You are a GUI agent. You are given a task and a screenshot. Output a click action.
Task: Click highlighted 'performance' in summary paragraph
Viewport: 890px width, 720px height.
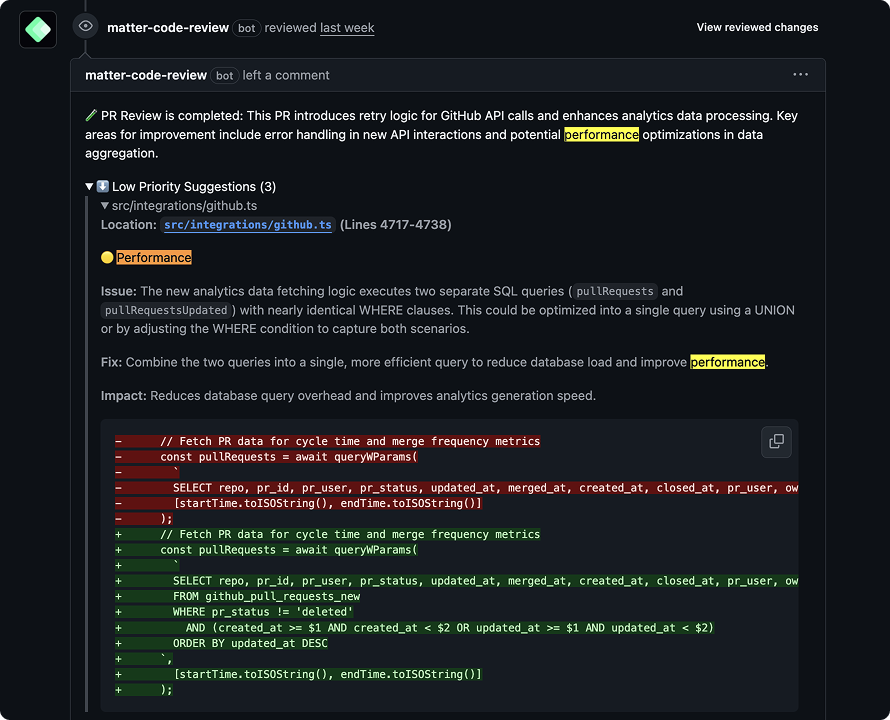(x=601, y=135)
